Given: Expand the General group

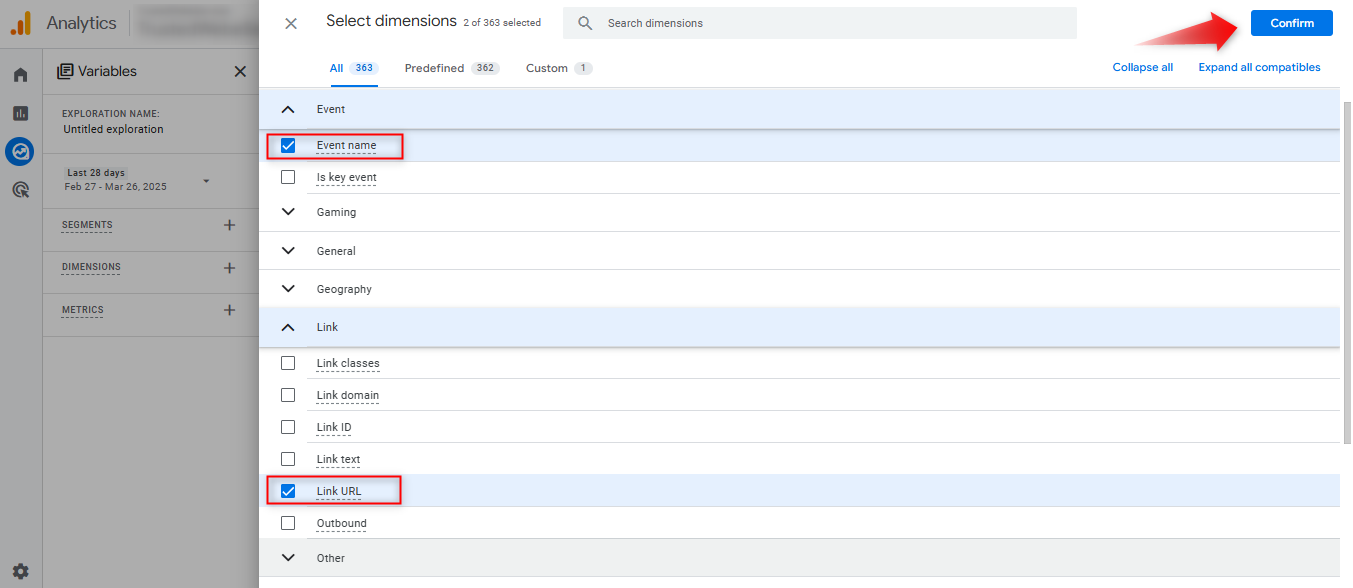Looking at the screenshot, I should [288, 251].
